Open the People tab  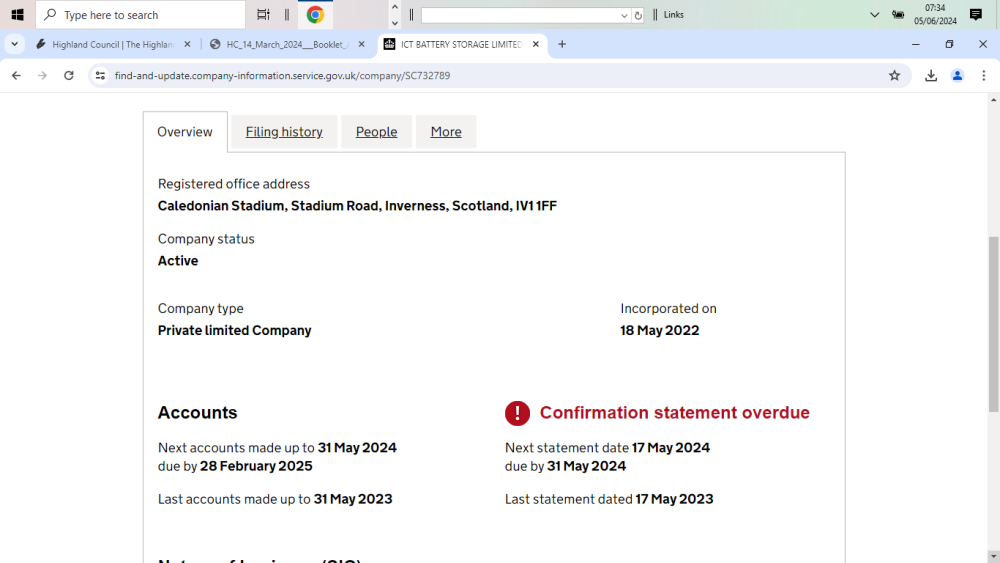pos(376,132)
